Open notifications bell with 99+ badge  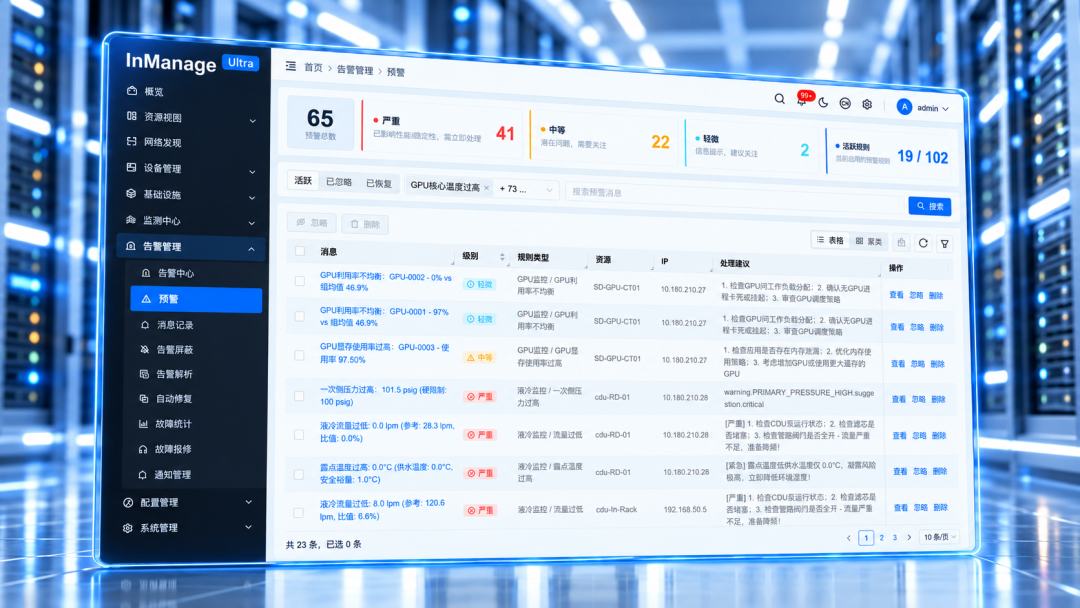(802, 99)
